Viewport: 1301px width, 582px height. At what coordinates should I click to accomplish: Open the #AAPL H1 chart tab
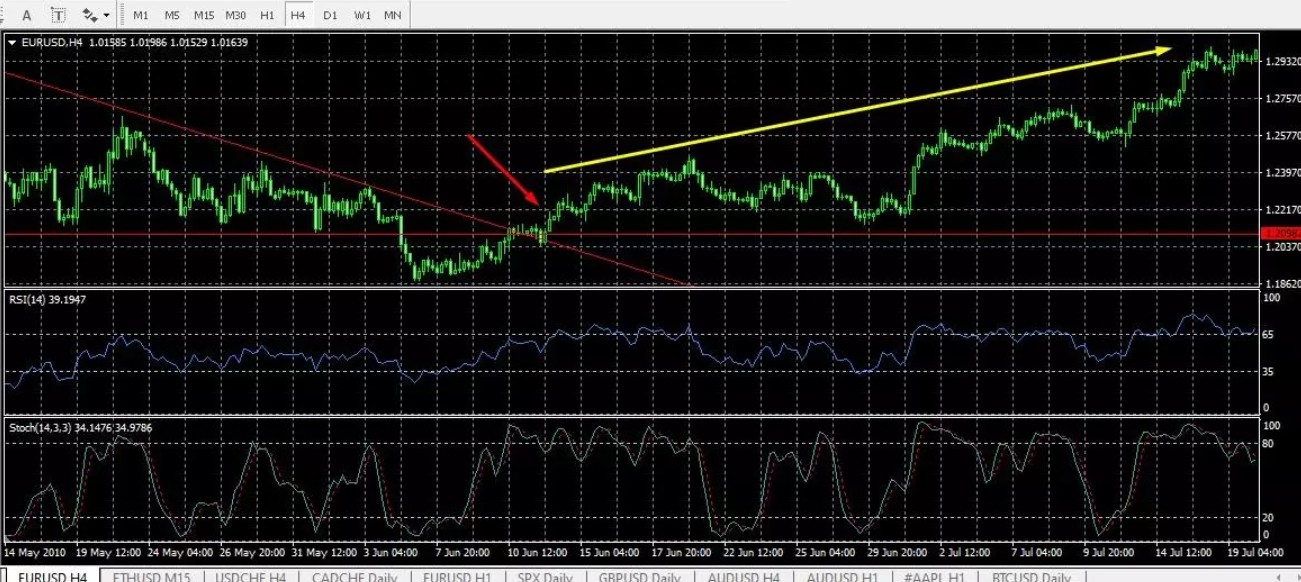[x=935, y=576]
